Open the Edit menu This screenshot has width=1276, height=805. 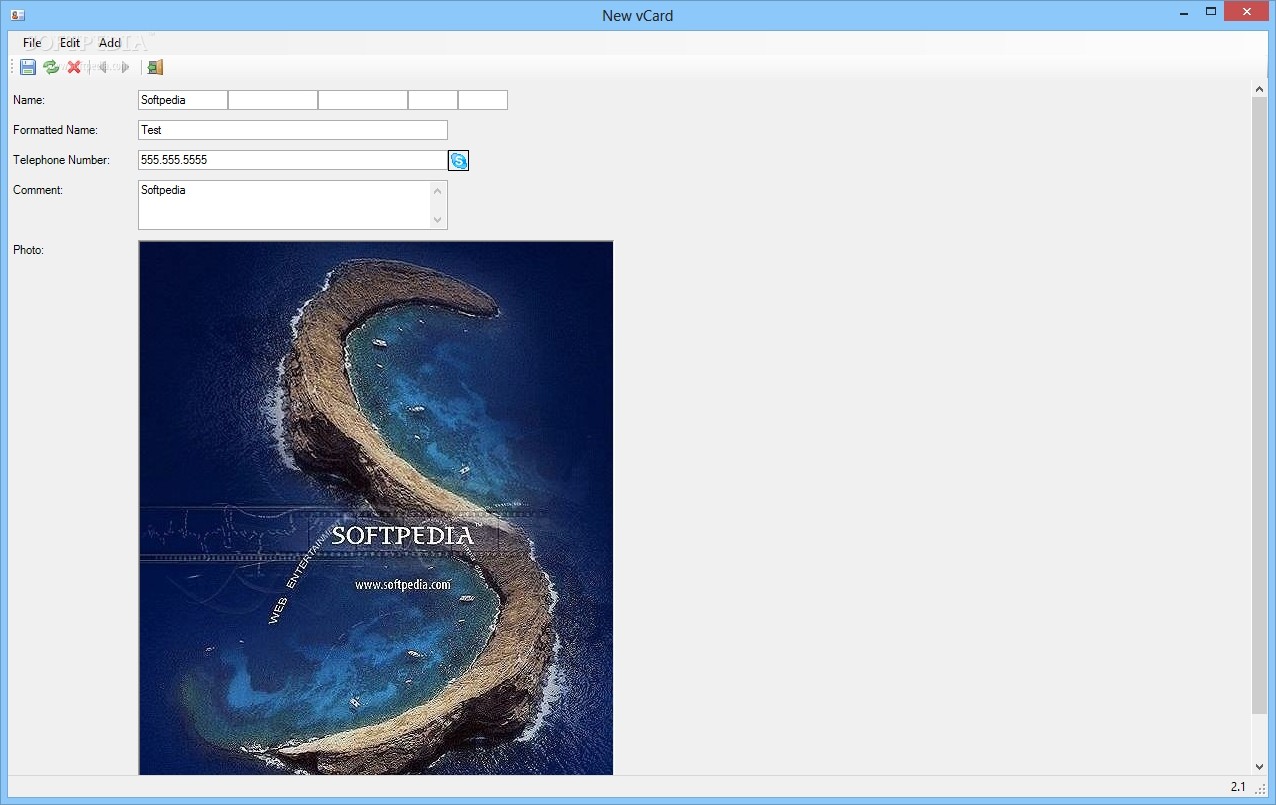click(x=70, y=43)
